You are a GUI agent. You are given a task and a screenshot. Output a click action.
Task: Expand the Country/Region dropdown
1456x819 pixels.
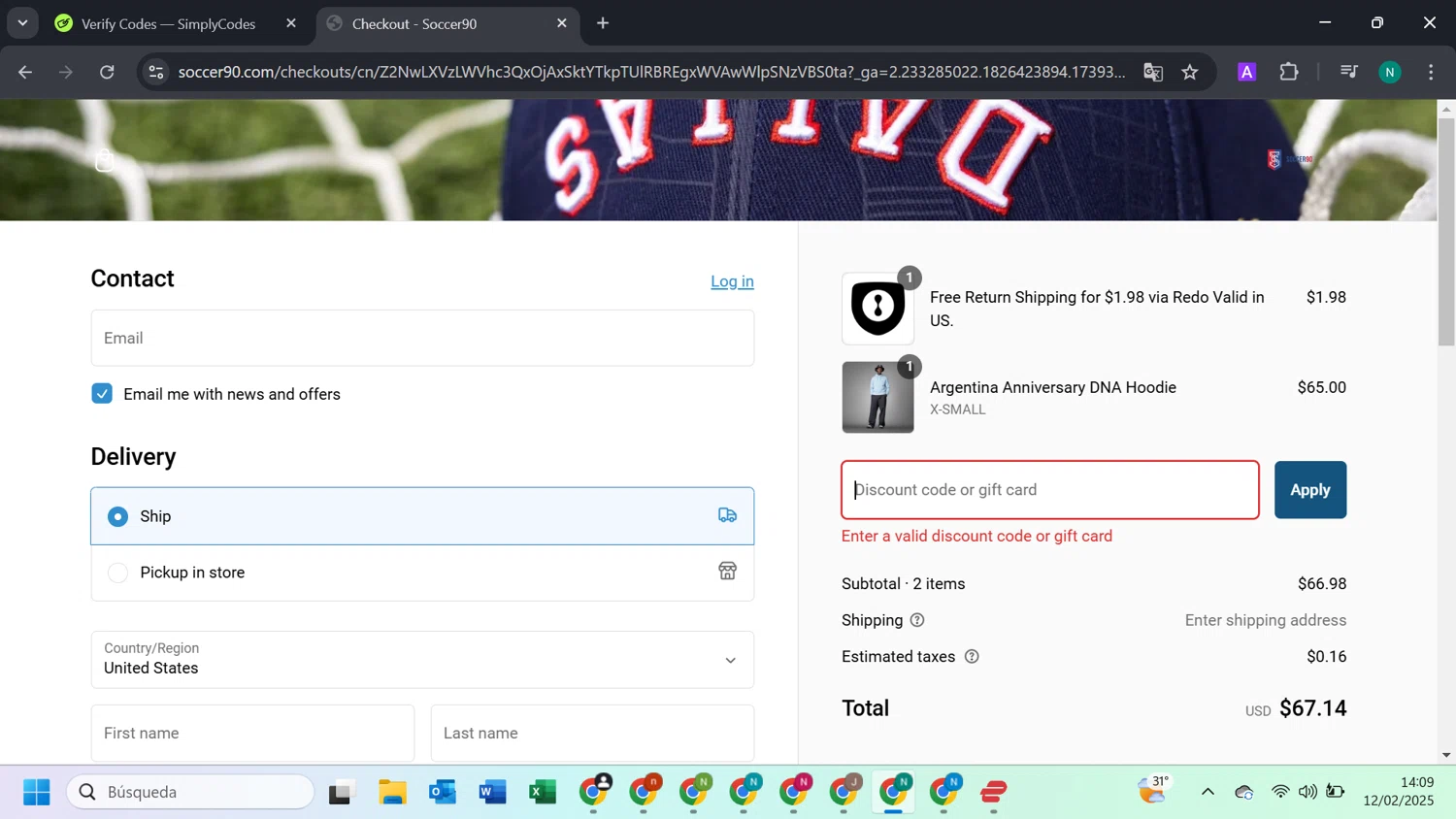[422, 660]
